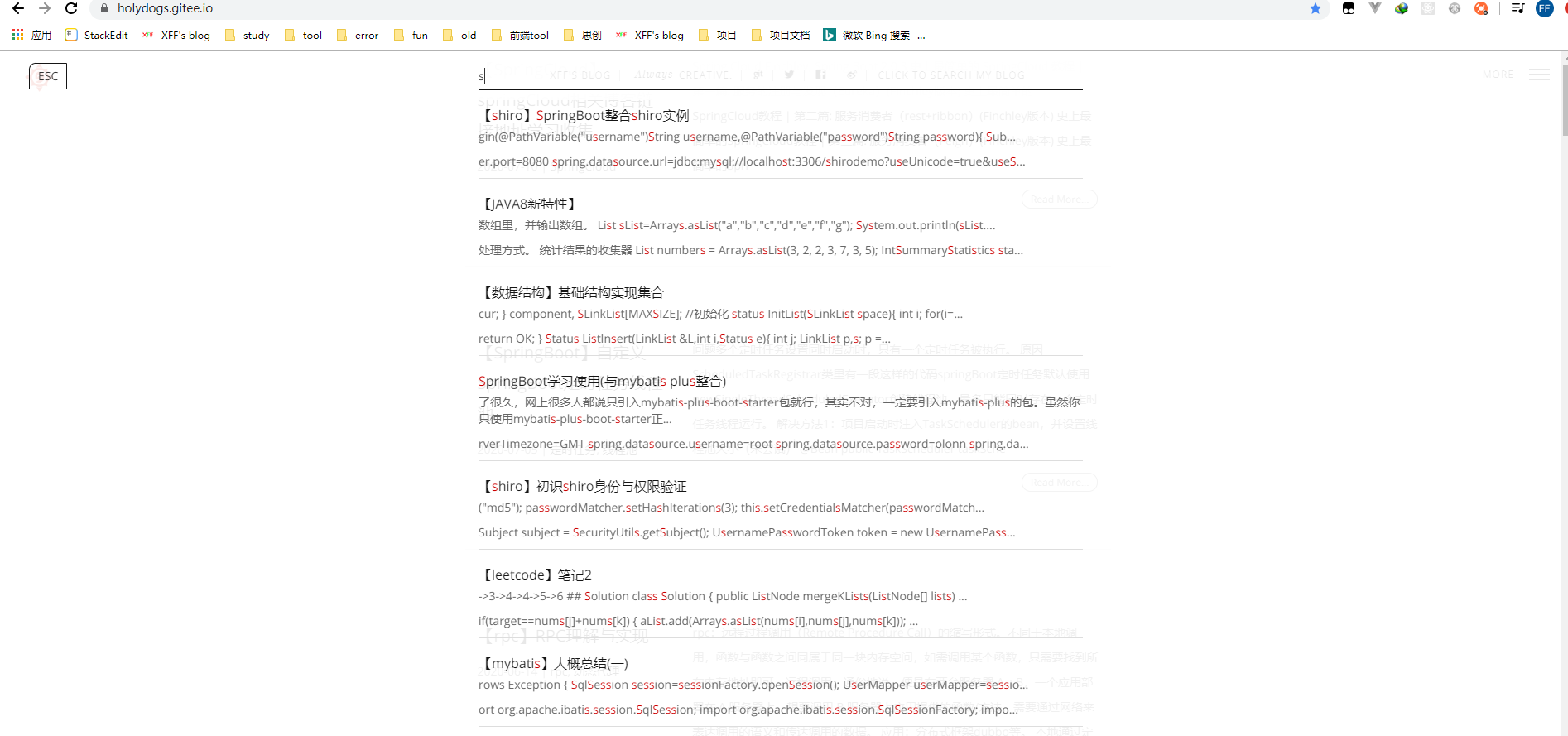
Task: Click snippet 'ort org.apache.ibatis.session.SqlSession'
Action: (748, 710)
